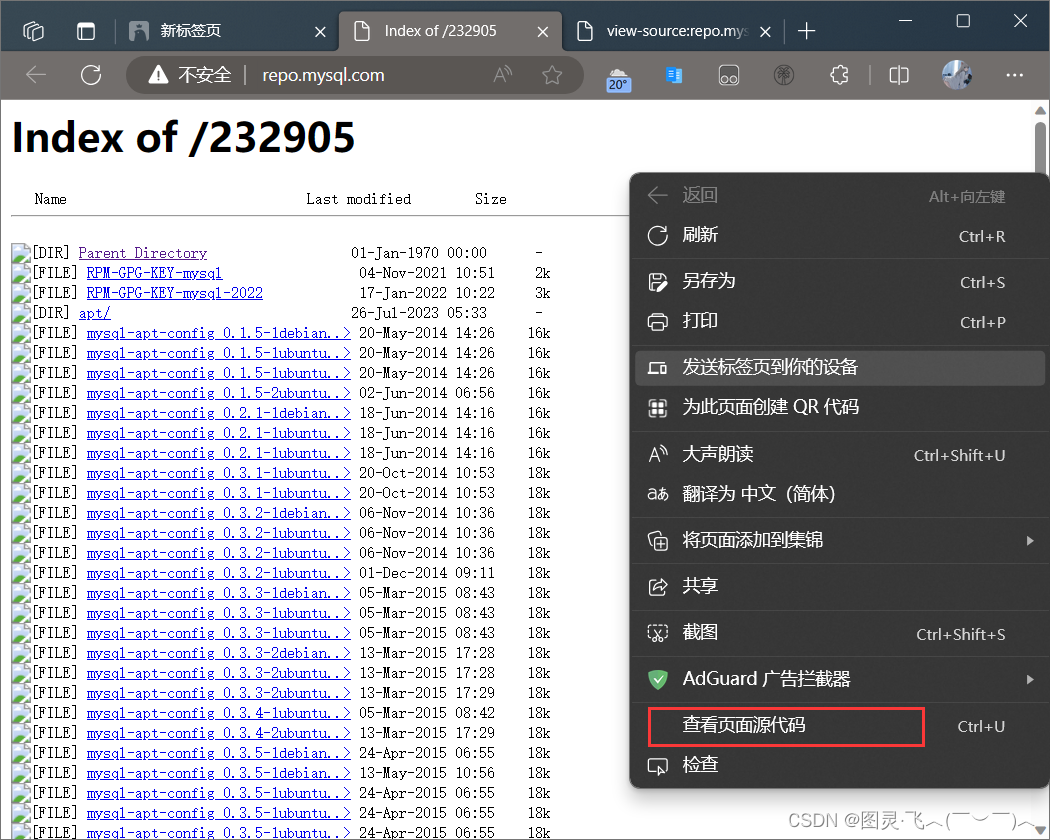This screenshot has width=1050, height=840.
Task: Select 为此页面创建 QR 代码 menu entry
Action: pyautogui.click(x=840, y=407)
